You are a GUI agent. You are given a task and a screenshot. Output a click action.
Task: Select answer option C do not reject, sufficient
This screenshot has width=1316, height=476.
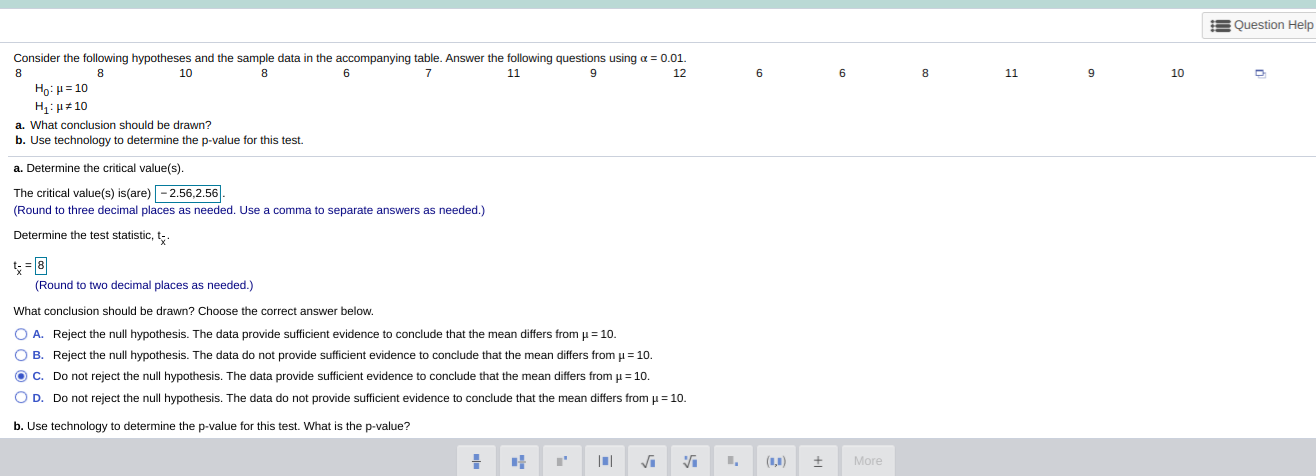tap(21, 376)
